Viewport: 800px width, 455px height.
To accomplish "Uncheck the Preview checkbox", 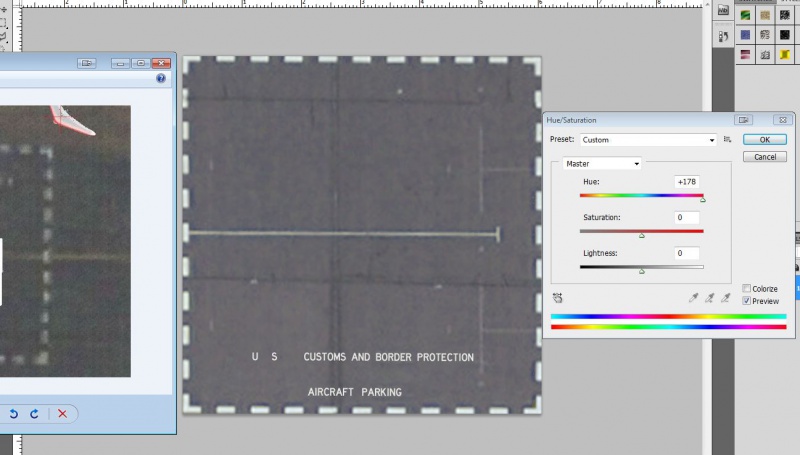I will coord(746,301).
